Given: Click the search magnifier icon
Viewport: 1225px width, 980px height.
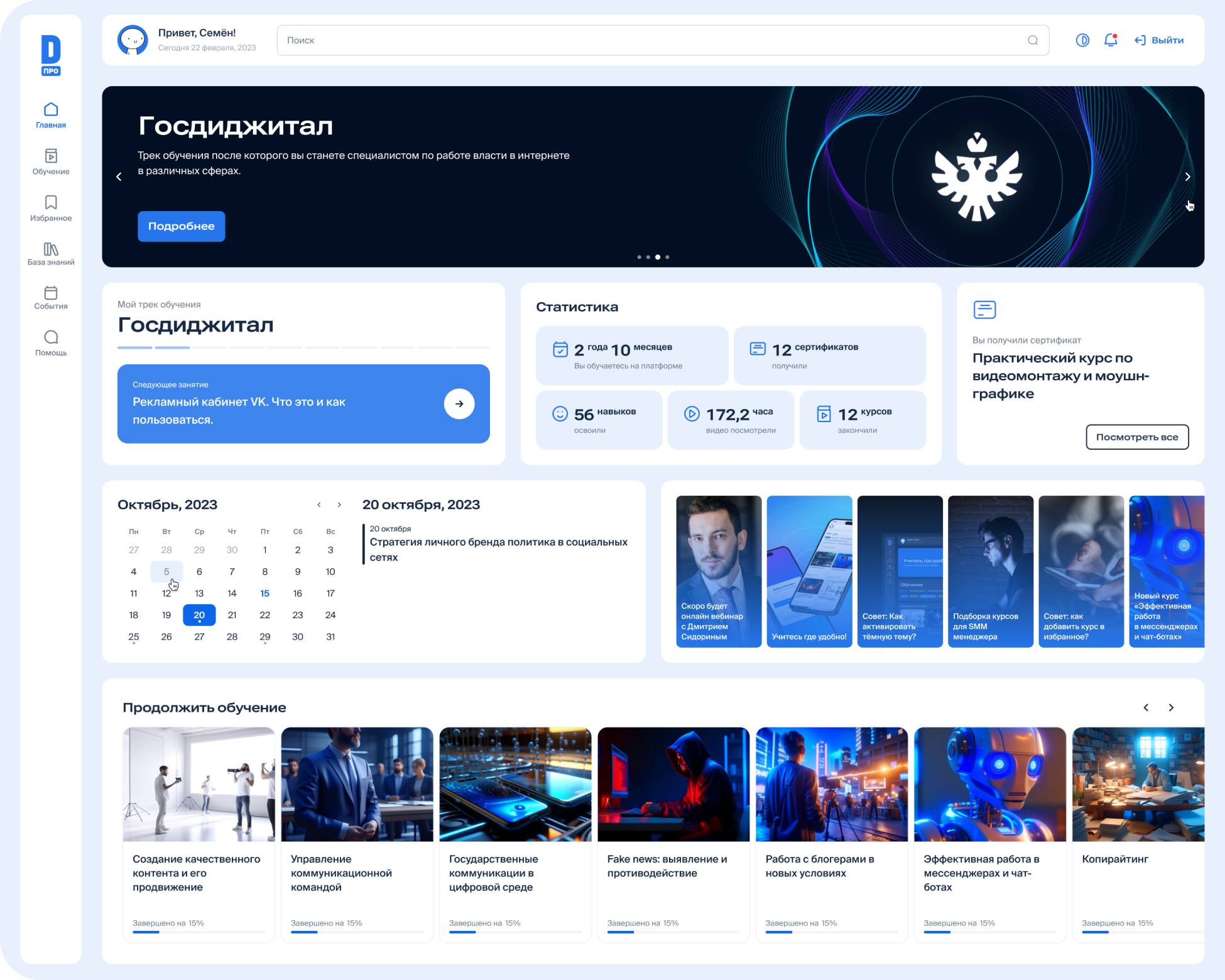Looking at the screenshot, I should point(1032,40).
